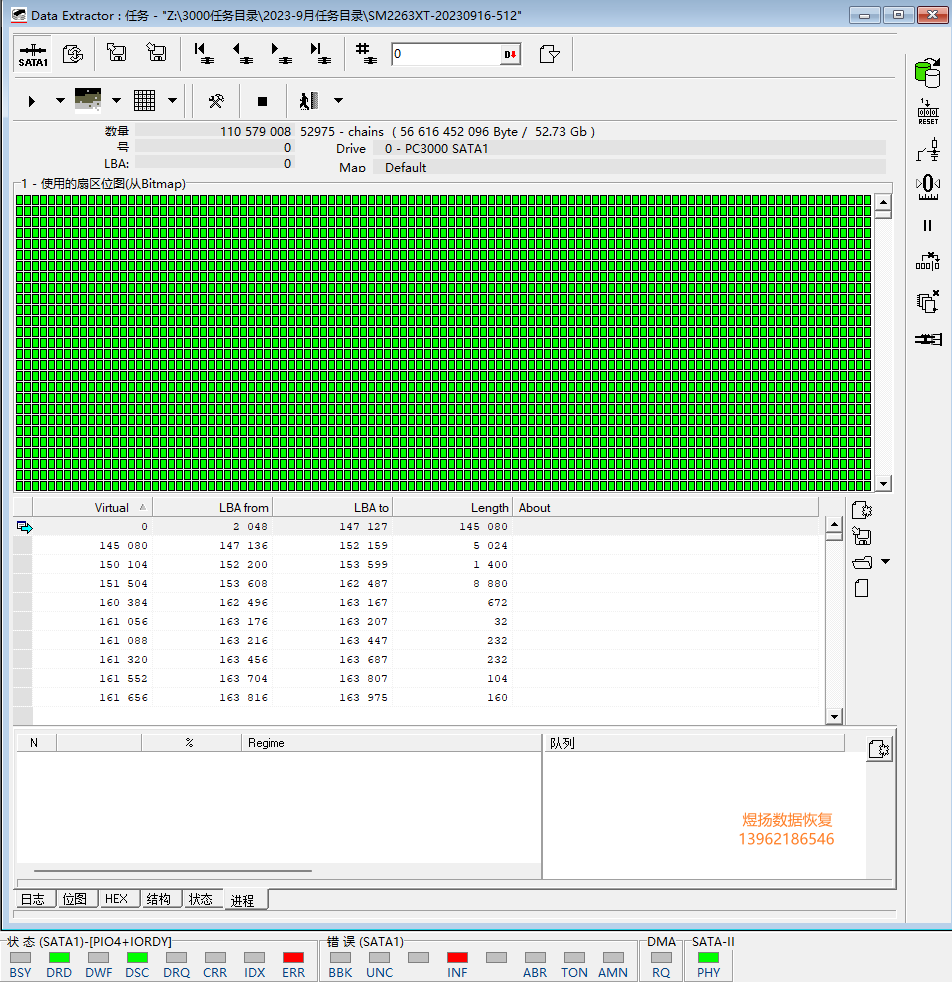
Task: Open the map view dropdown arrow
Action: coord(116,100)
